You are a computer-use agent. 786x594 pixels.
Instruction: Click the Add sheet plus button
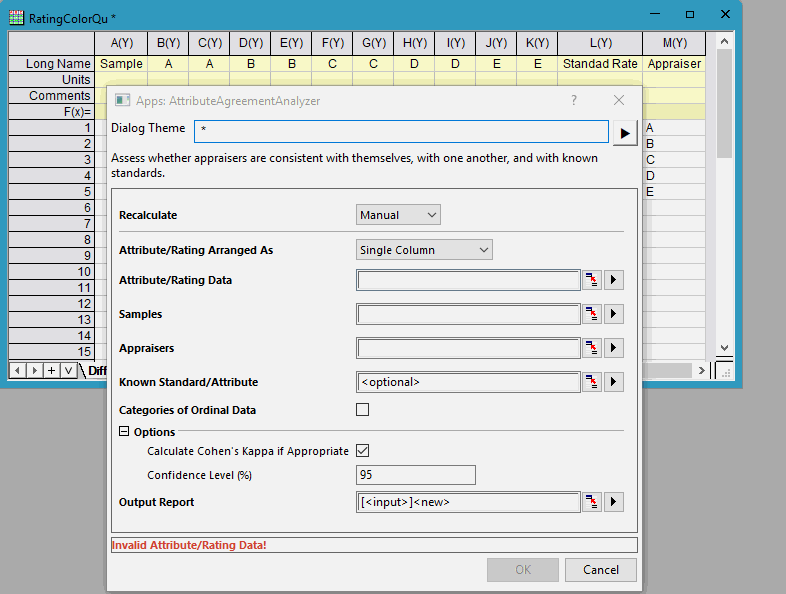coord(51,371)
